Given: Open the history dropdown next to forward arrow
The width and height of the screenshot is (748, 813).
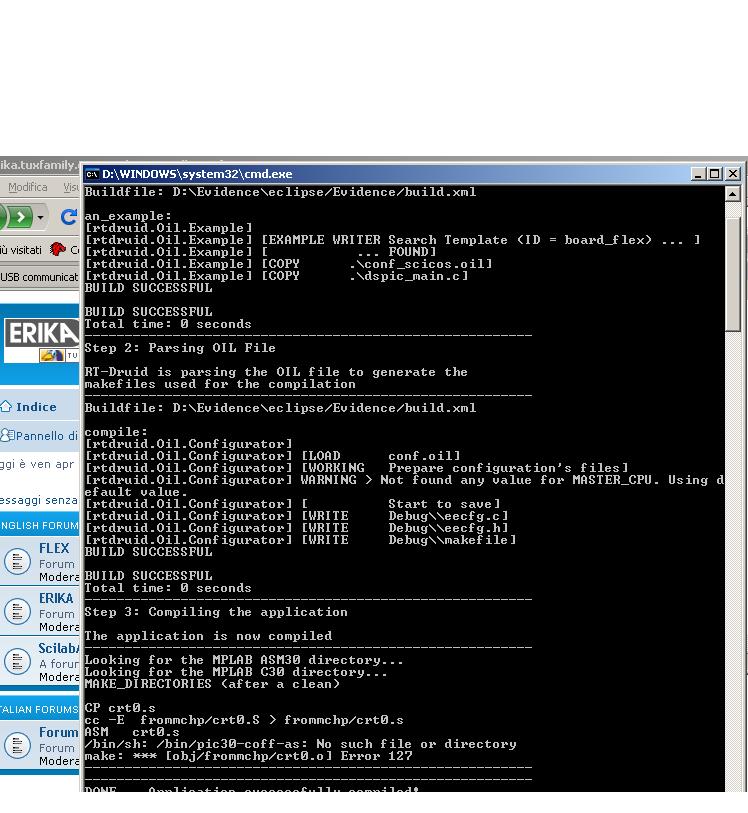Looking at the screenshot, I should tap(40, 217).
